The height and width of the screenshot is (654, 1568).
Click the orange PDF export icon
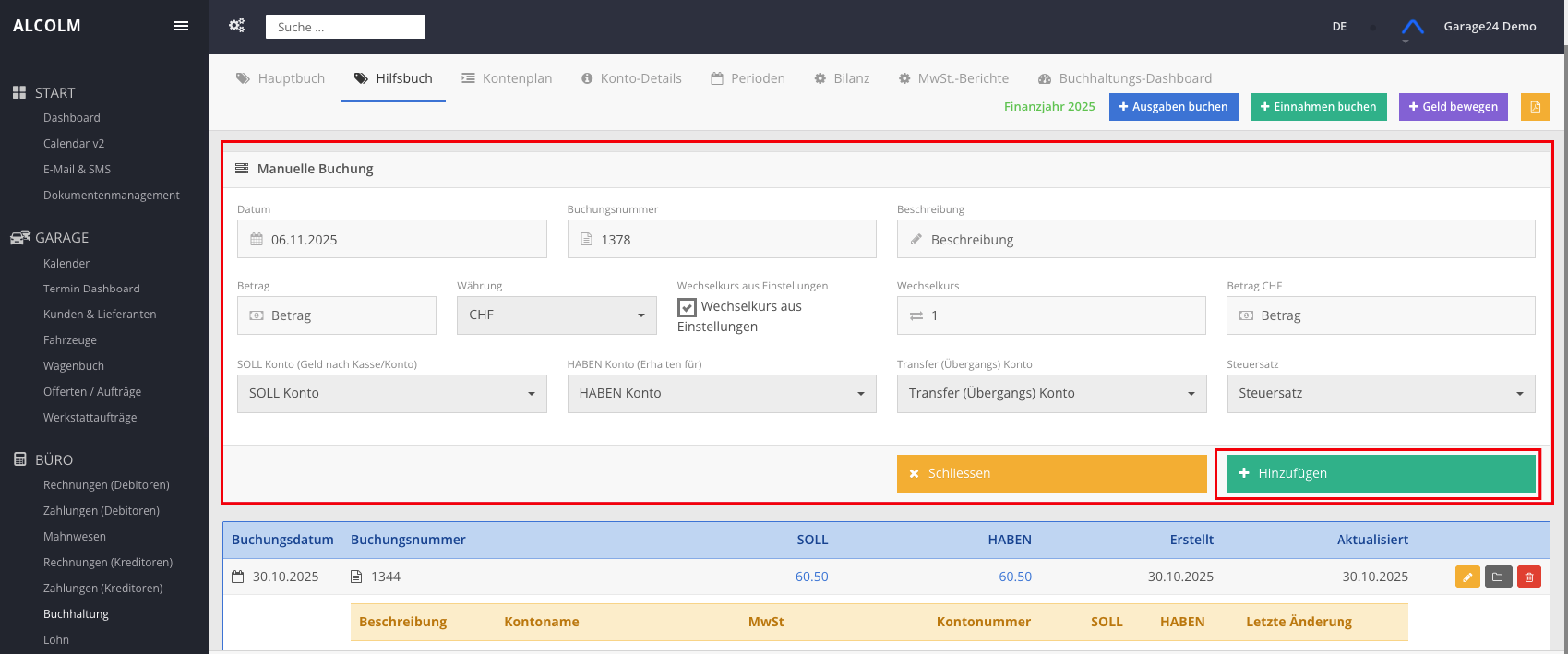coord(1536,107)
